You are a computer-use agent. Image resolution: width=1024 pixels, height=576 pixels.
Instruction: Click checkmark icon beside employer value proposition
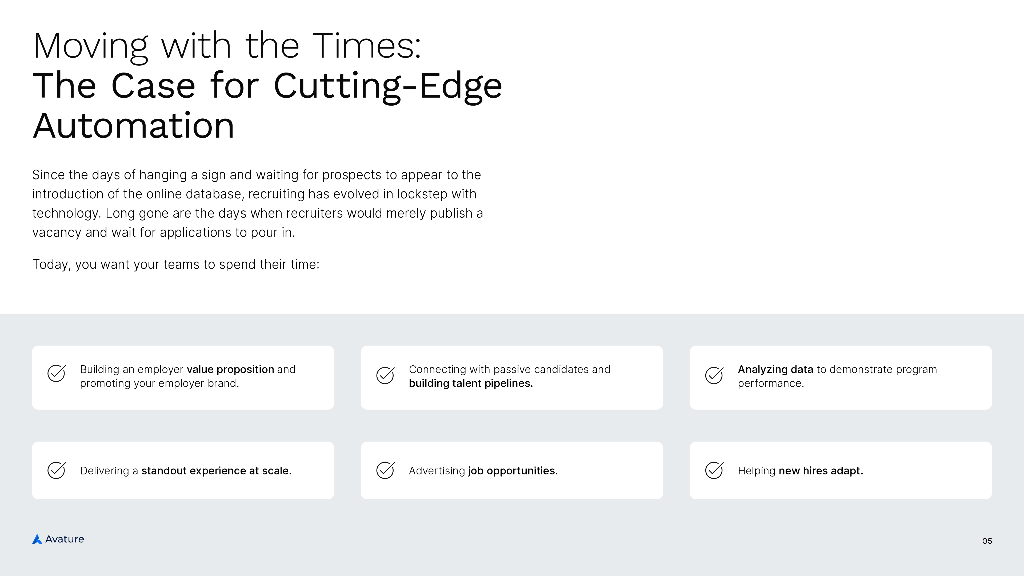(x=57, y=375)
